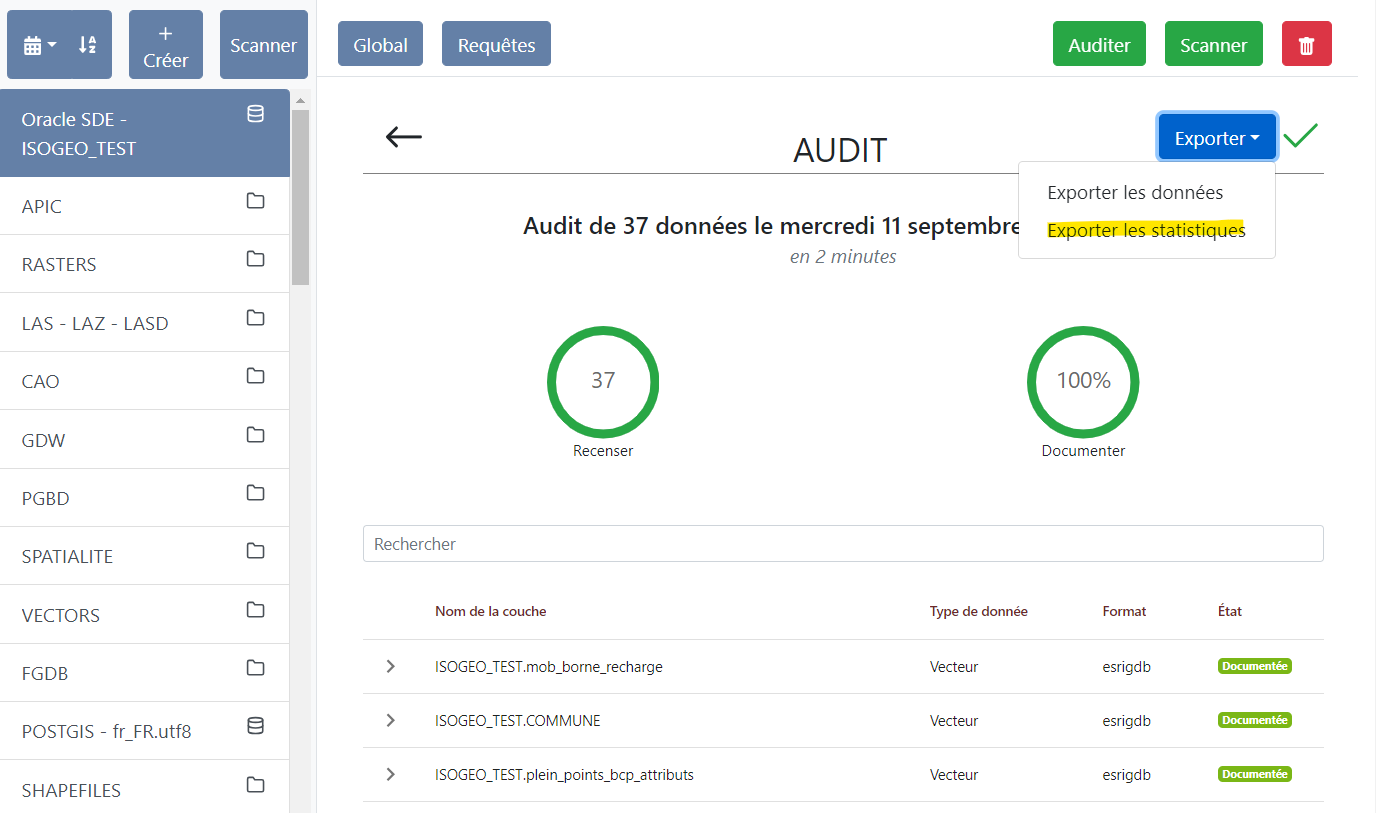1376x813 pixels.
Task: Click the Recenser progress circle showing 37
Action: point(603,381)
